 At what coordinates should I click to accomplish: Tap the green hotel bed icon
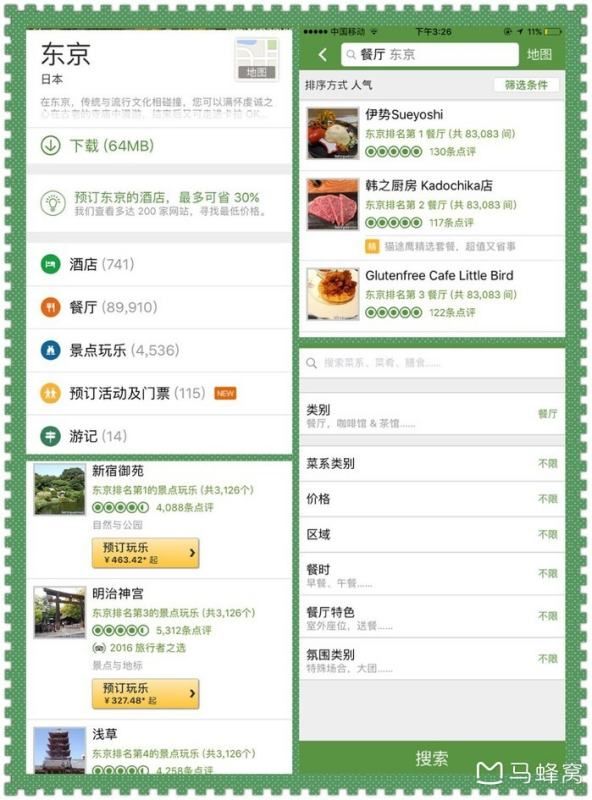[x=50, y=264]
